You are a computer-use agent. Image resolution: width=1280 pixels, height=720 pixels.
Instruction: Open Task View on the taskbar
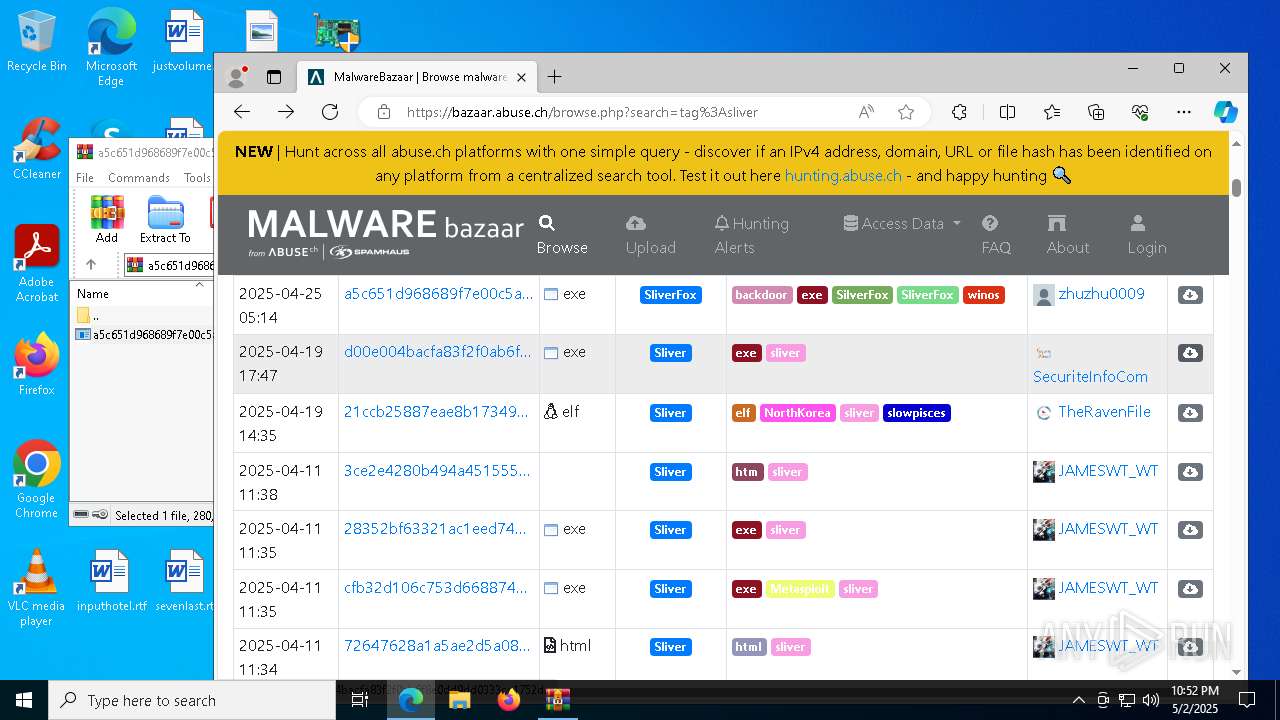tap(360, 700)
